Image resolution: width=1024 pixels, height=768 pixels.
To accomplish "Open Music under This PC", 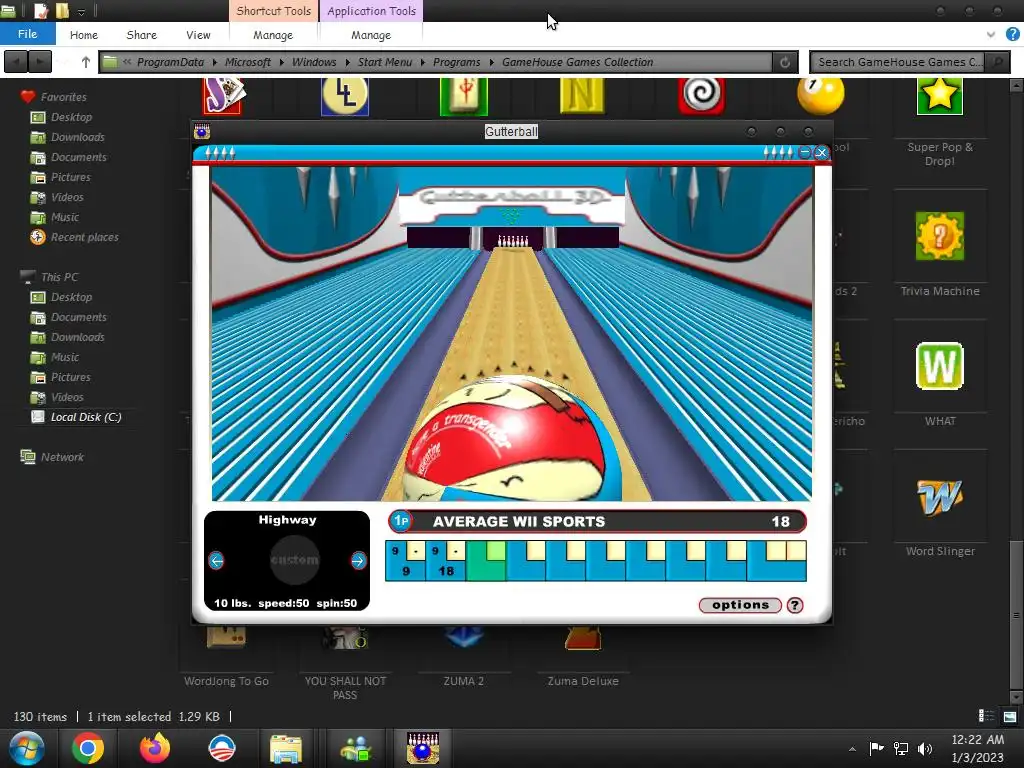I will point(65,357).
